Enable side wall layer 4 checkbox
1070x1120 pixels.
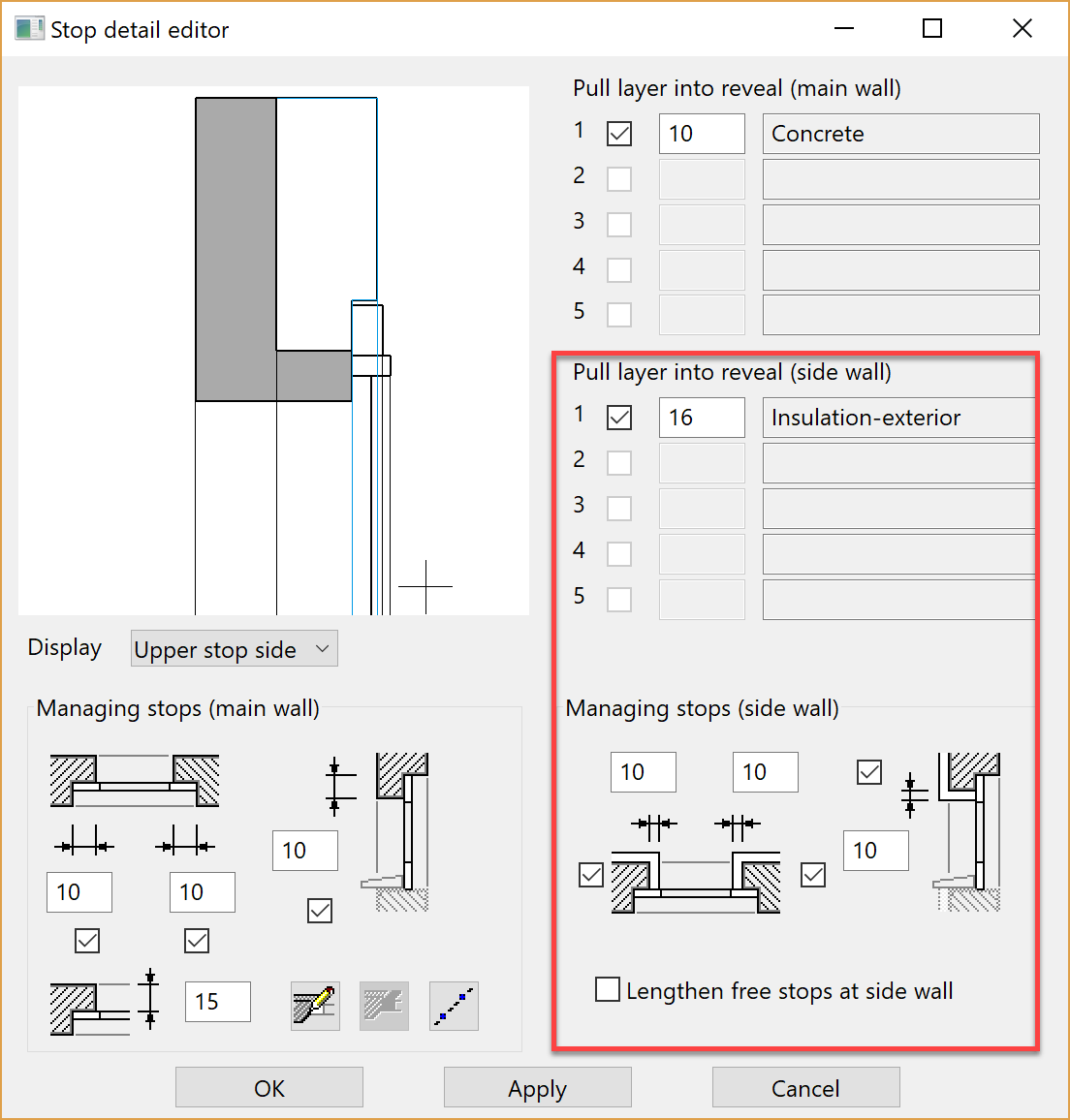[x=619, y=553]
